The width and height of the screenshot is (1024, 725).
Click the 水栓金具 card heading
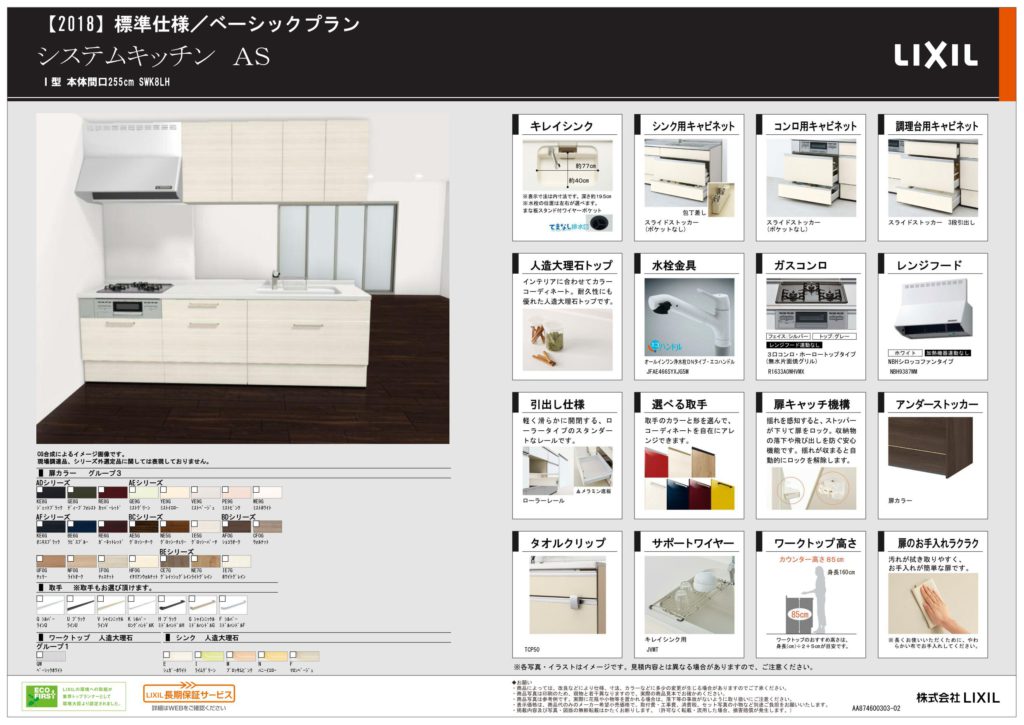pos(674,265)
